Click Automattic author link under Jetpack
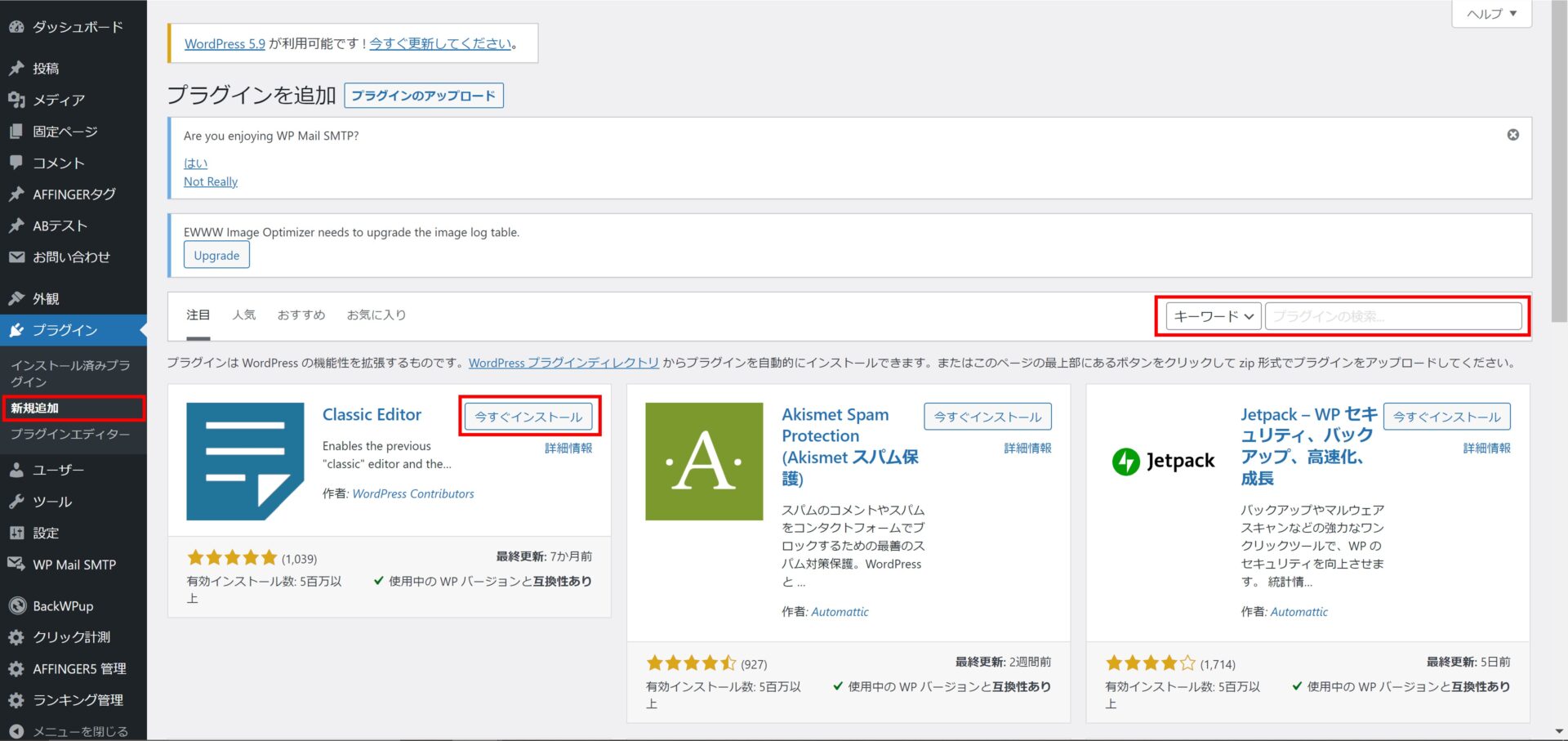1568x741 pixels. click(x=1298, y=611)
